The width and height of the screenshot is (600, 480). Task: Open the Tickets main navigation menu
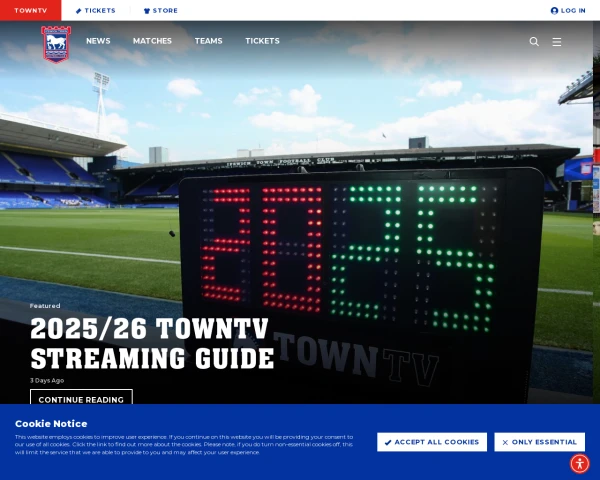(x=262, y=41)
